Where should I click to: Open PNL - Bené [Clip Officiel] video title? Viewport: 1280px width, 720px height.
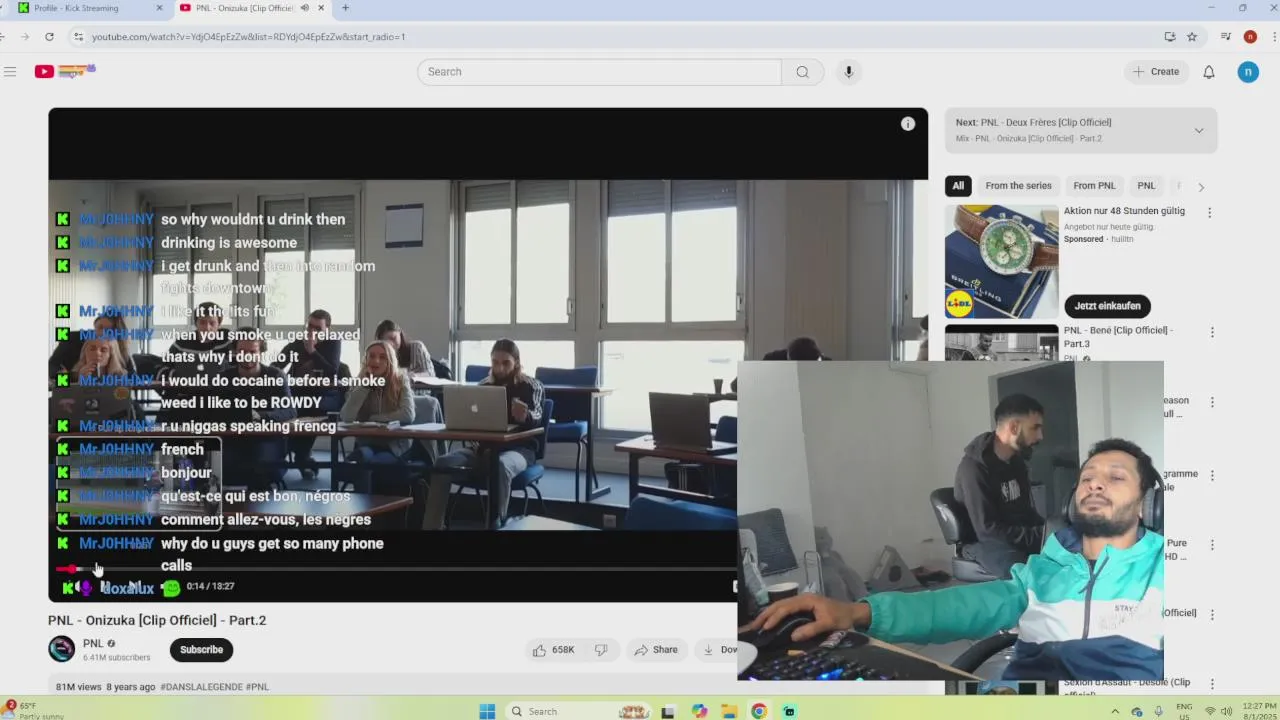(x=1118, y=337)
